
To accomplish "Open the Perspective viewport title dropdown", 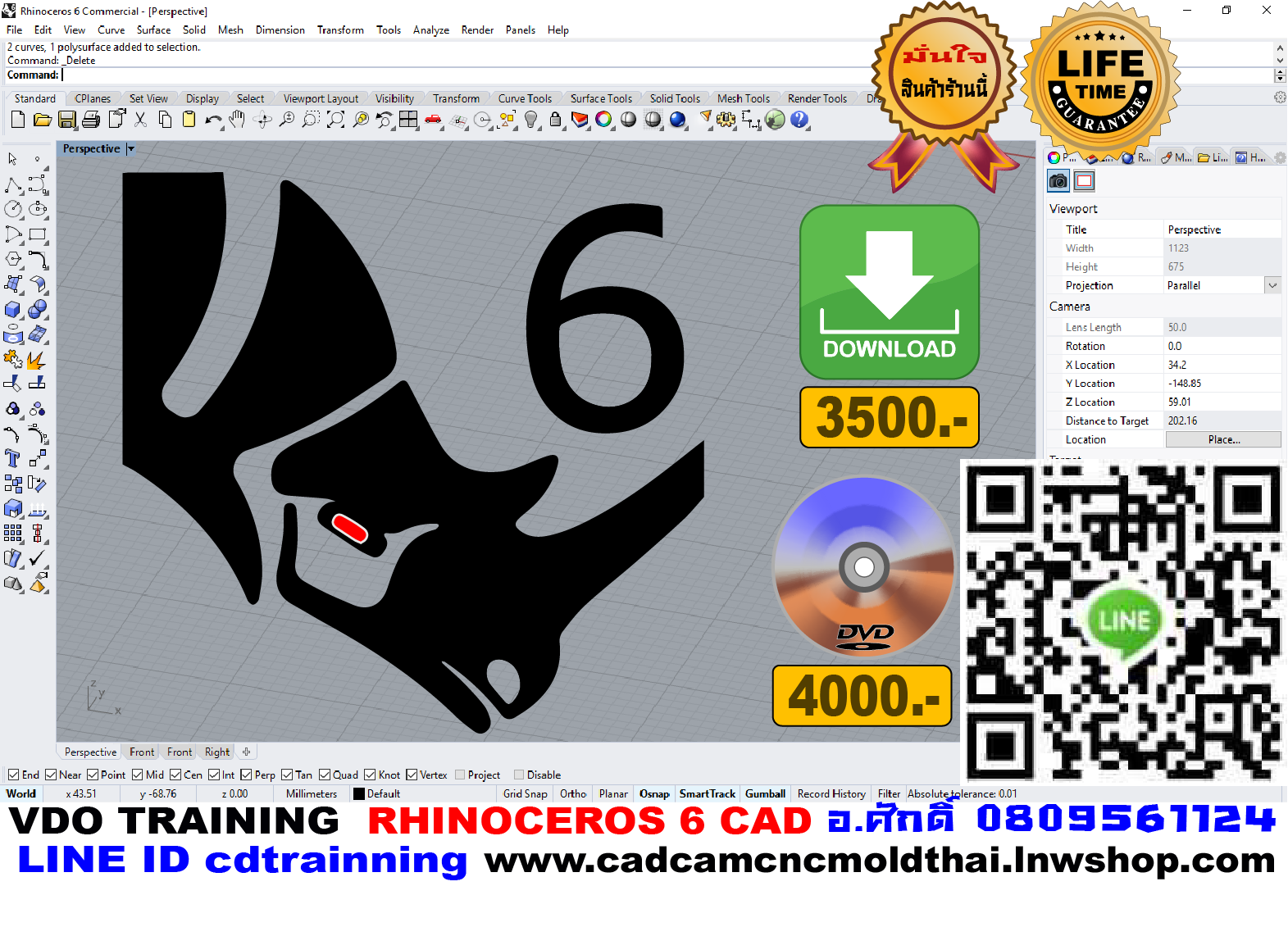I will tap(130, 149).
